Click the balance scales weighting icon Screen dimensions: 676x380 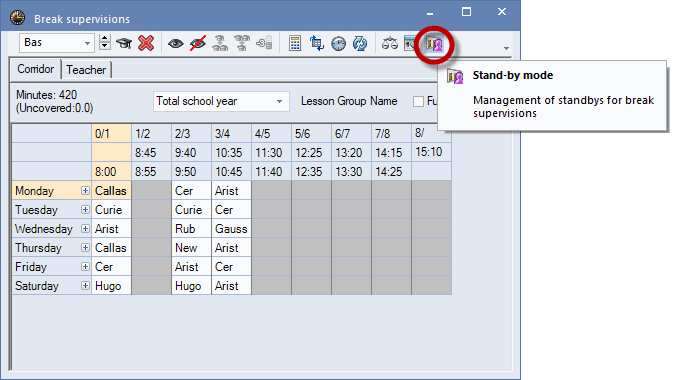coord(390,44)
